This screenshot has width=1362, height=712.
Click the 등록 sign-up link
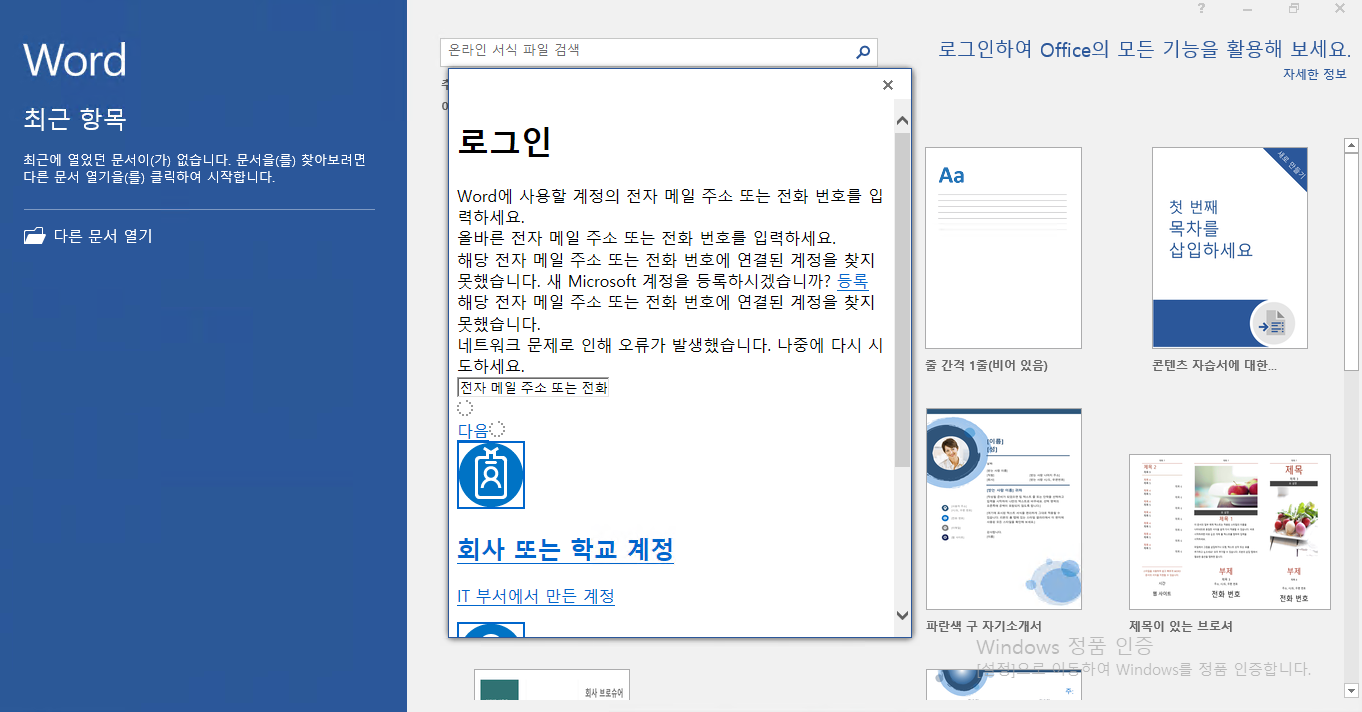(x=853, y=282)
